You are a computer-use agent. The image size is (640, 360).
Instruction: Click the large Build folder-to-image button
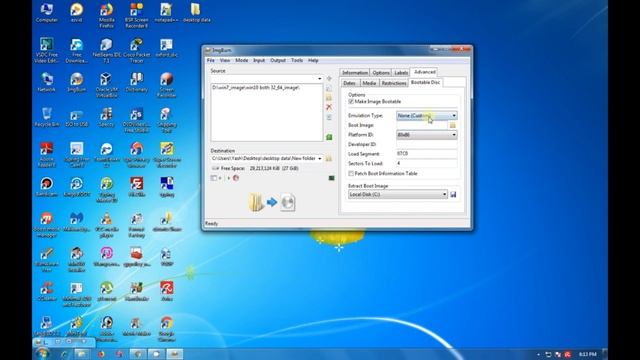pos(271,202)
